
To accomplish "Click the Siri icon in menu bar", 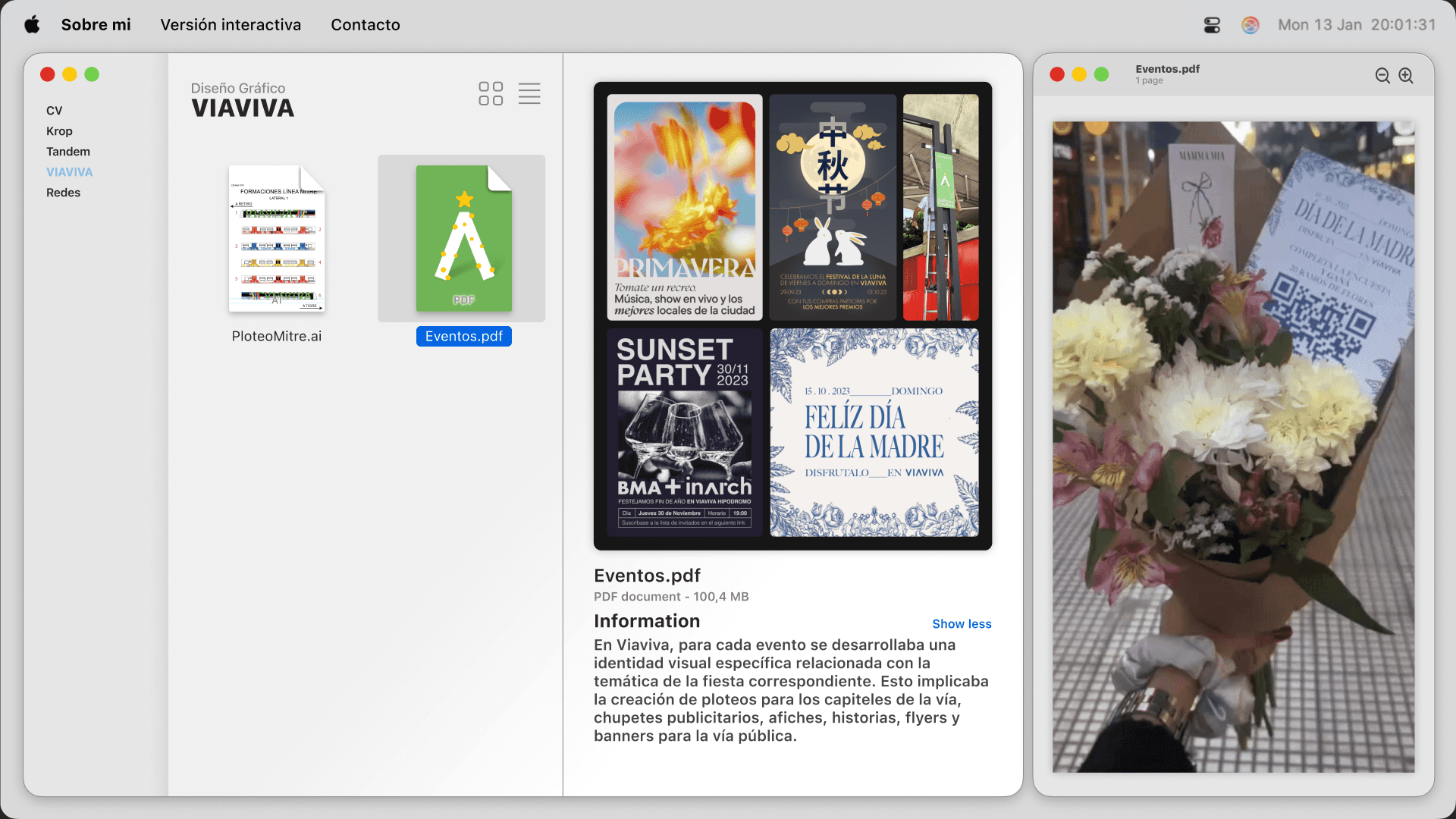I will click(x=1250, y=25).
